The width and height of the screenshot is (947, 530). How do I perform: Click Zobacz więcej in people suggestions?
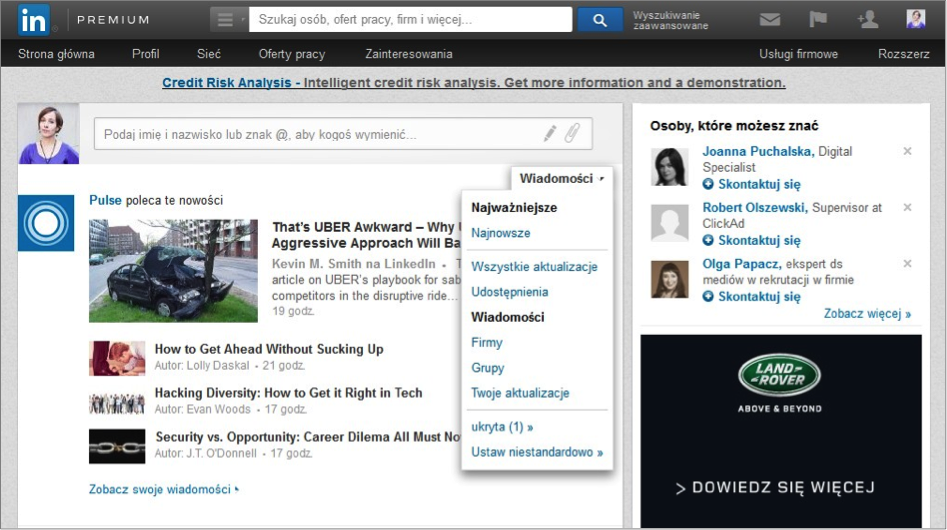(x=867, y=314)
